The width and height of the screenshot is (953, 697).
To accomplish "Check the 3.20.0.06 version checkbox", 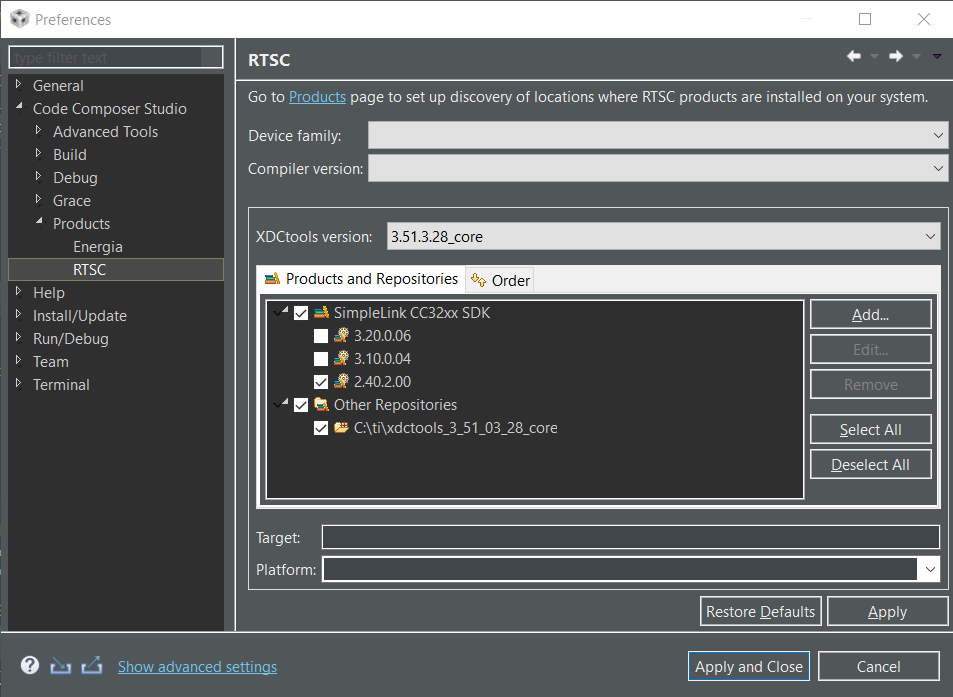I will pyautogui.click(x=321, y=336).
